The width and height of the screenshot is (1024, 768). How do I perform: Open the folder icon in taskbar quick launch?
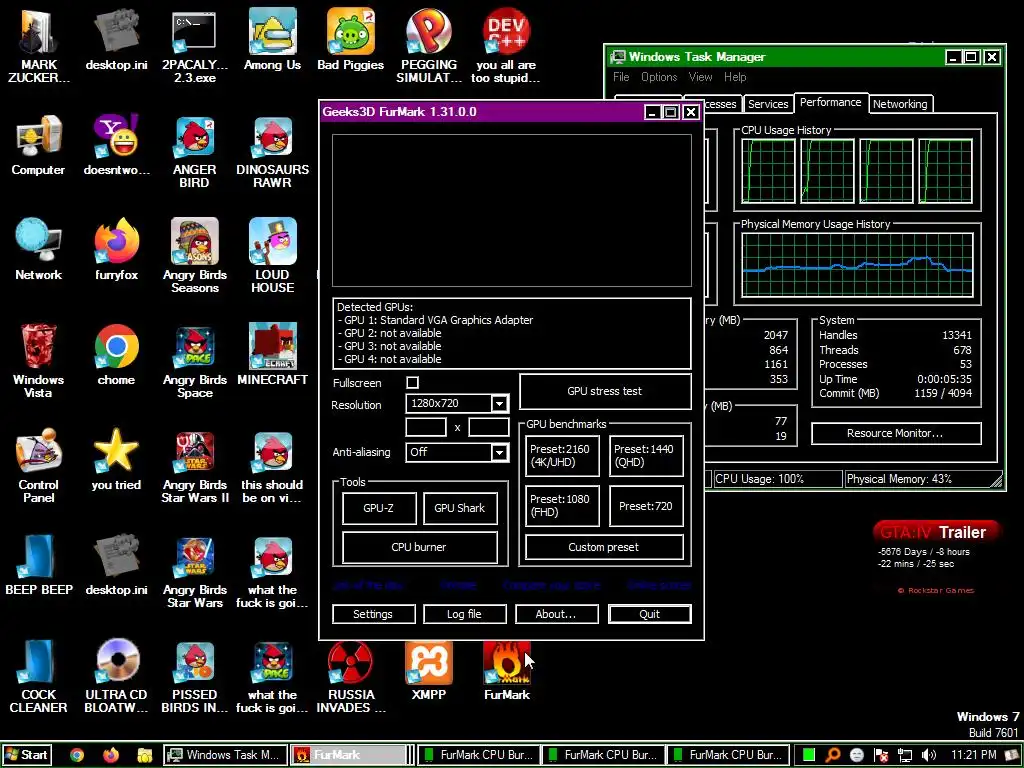pos(144,755)
